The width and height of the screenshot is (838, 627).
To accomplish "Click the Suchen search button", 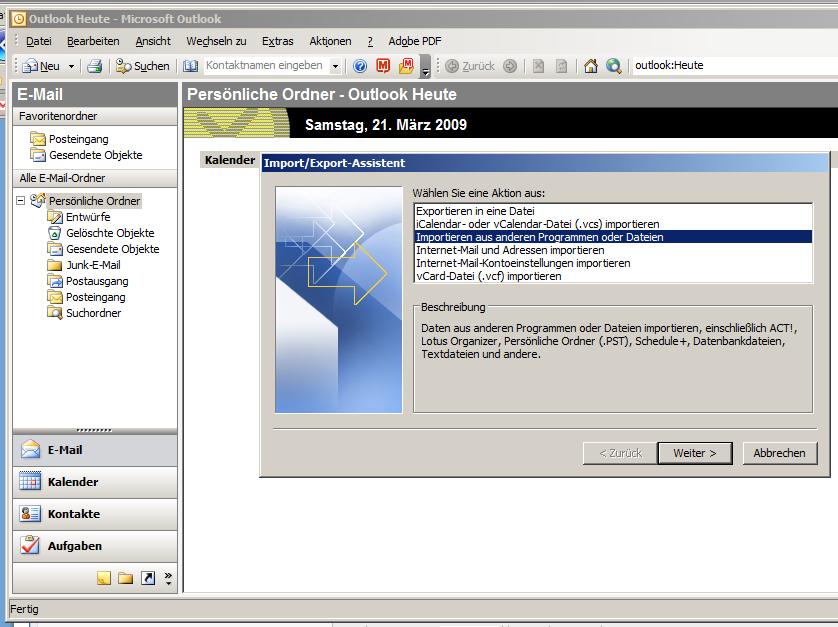I will point(143,66).
